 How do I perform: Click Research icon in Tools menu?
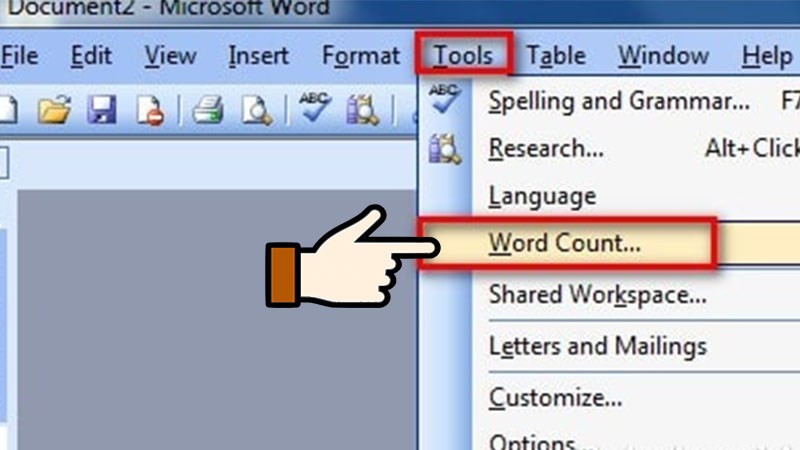[444, 149]
